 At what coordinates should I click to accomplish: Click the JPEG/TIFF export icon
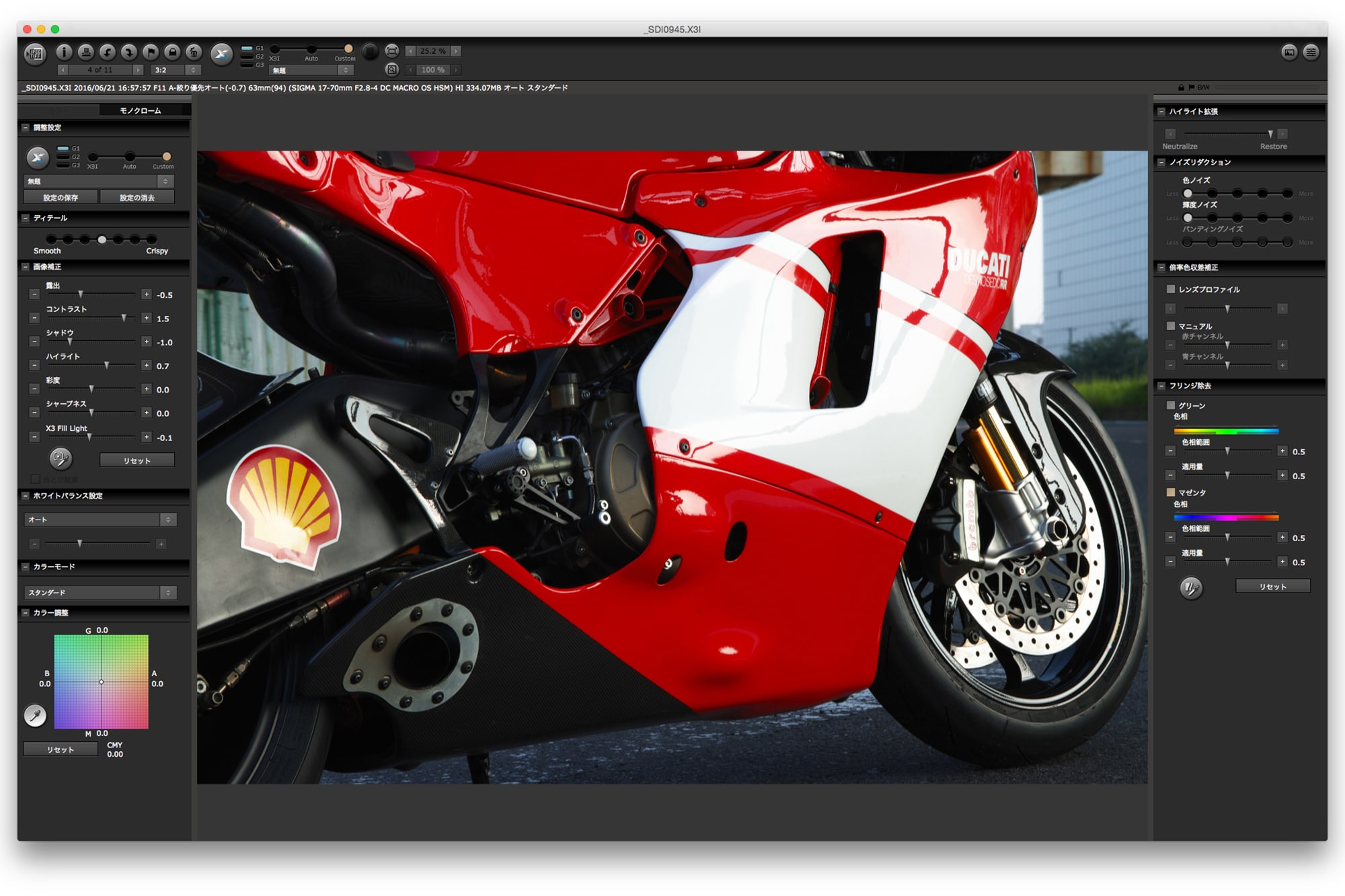coord(35,53)
